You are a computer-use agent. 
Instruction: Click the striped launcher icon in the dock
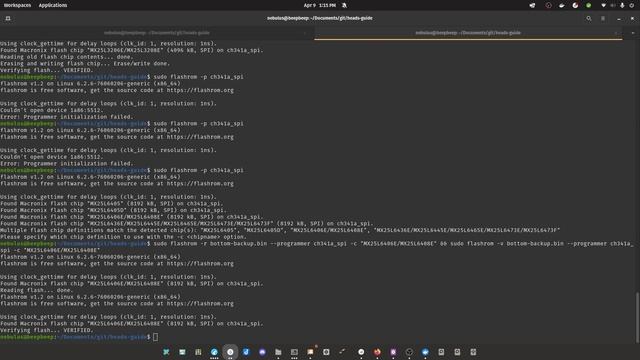point(198,352)
